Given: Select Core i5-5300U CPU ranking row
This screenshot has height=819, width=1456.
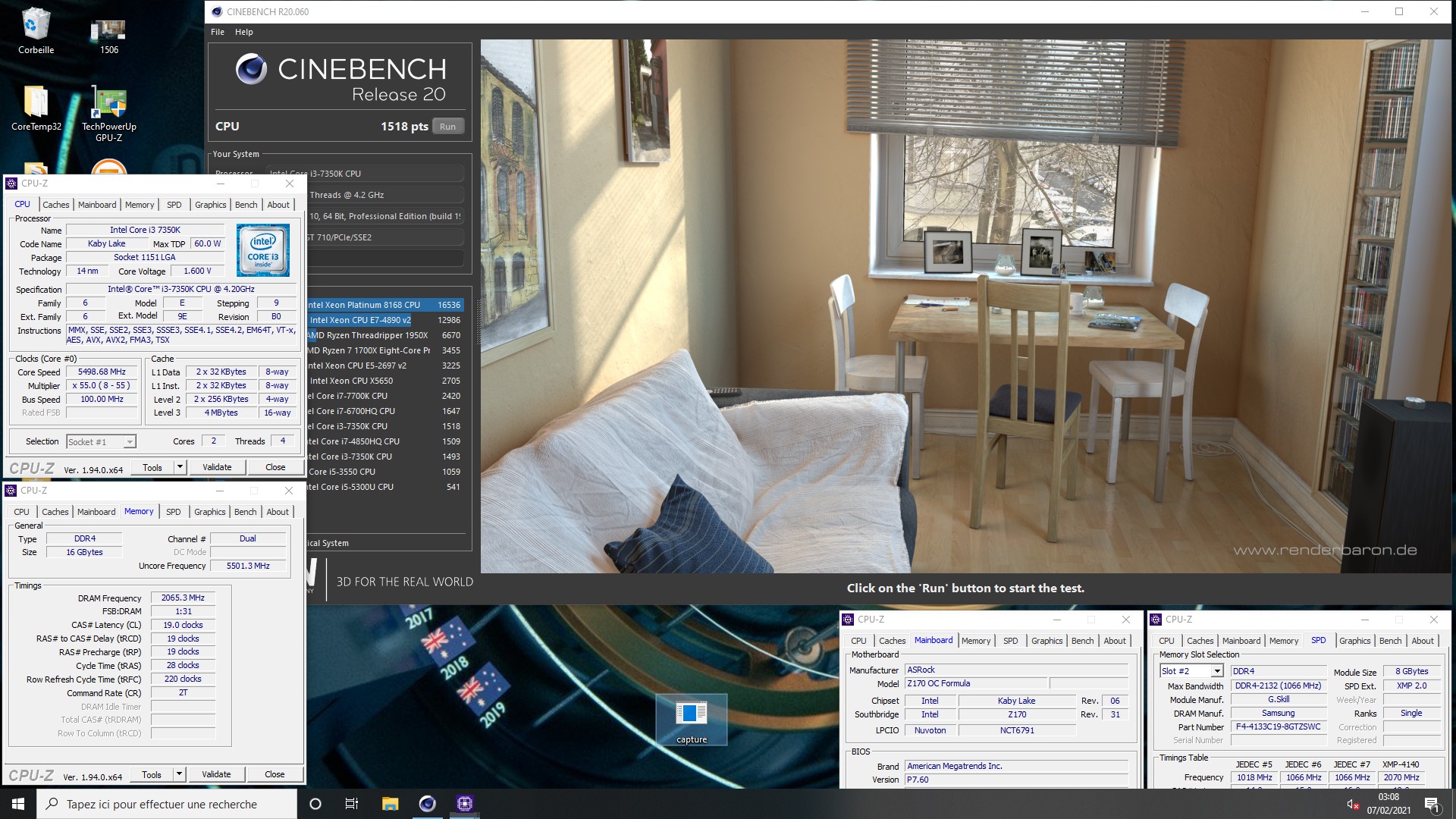Looking at the screenshot, I should [x=384, y=487].
